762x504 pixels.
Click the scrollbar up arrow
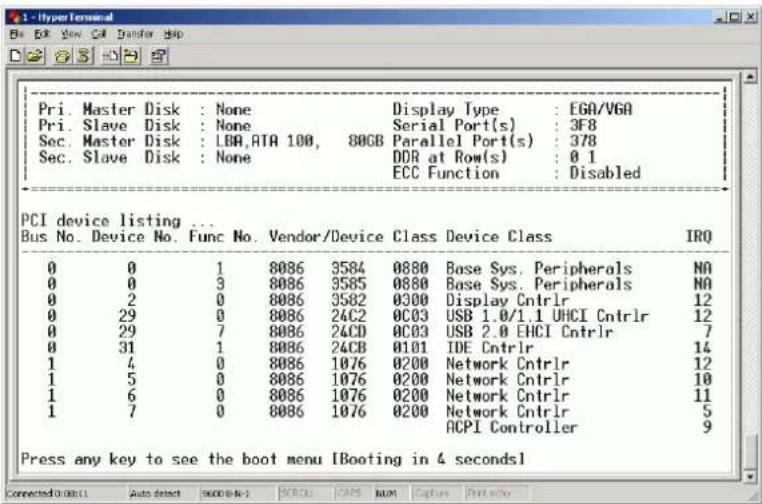click(750, 77)
